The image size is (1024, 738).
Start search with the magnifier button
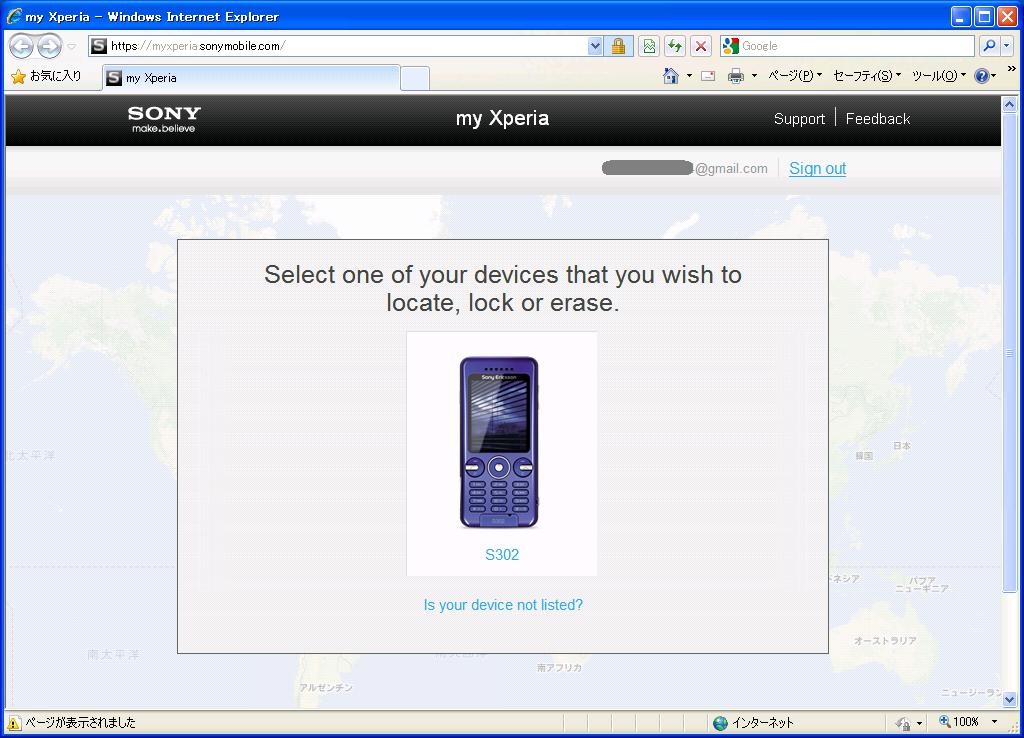[x=989, y=46]
